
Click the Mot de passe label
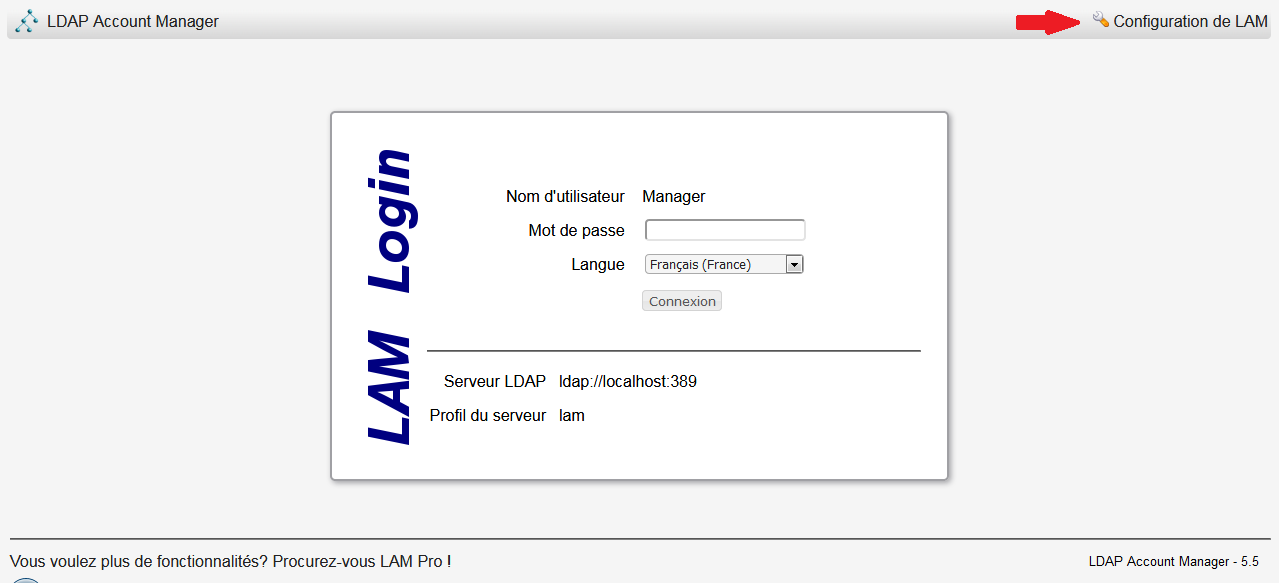(576, 231)
